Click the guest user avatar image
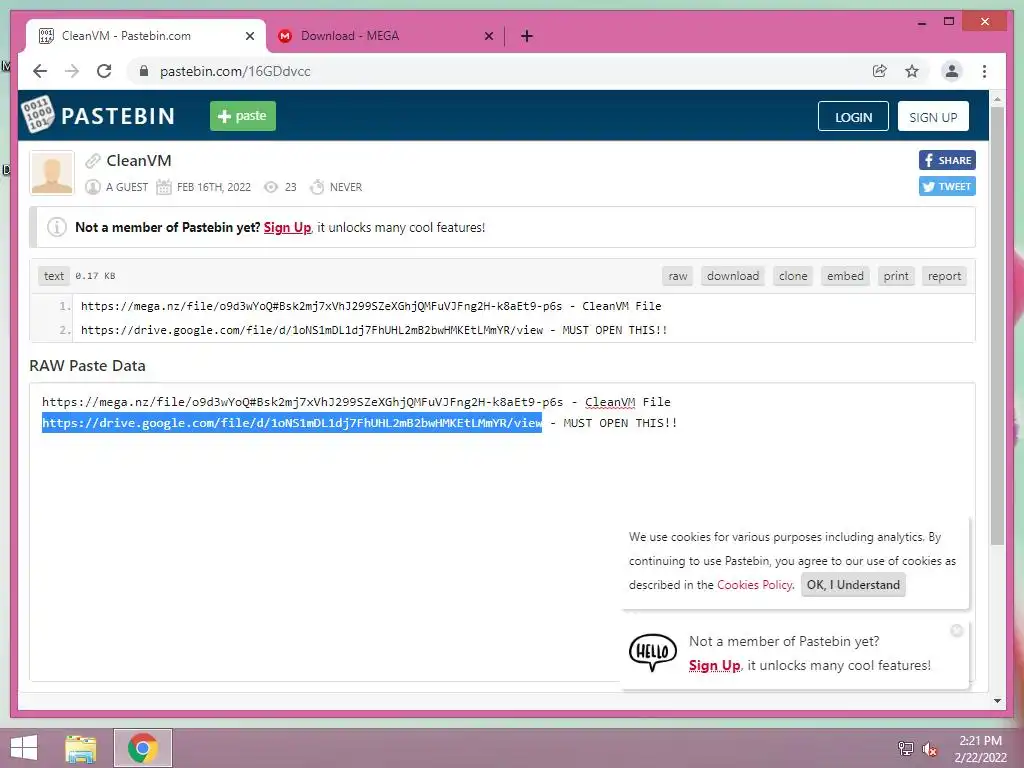The image size is (1024, 768). 52,173
